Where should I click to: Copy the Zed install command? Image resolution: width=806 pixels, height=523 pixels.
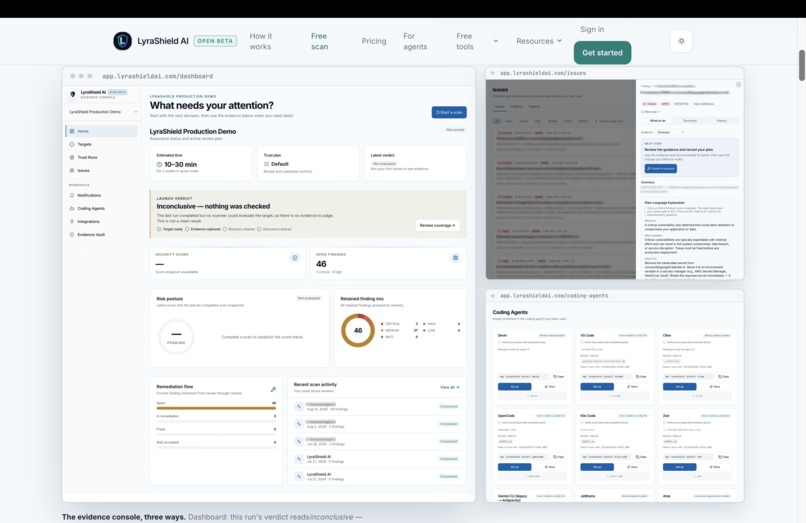pos(723,457)
